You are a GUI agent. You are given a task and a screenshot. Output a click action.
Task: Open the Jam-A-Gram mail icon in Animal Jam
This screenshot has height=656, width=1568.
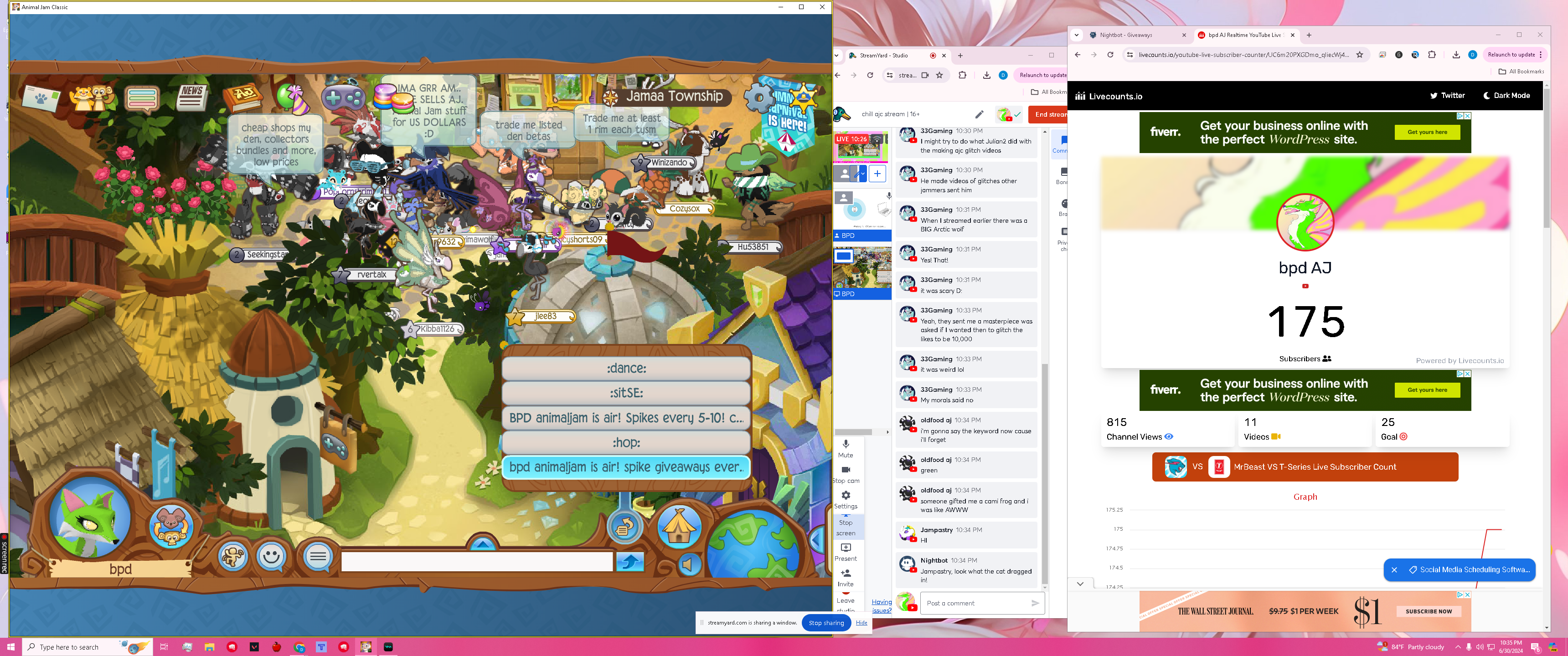(x=40, y=98)
